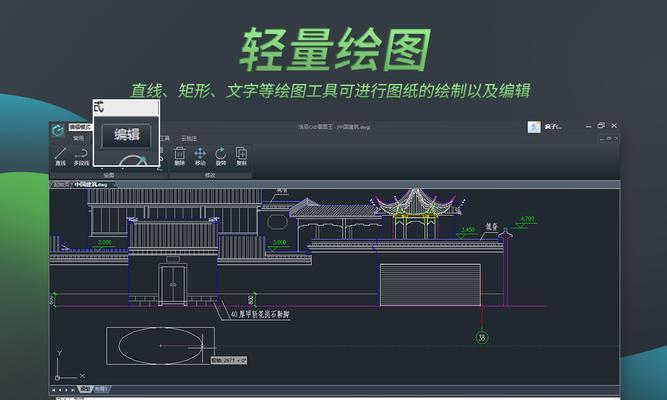Screen dimensions: 667x400
Task: Select the 复制 copy tool
Action: tap(241, 156)
